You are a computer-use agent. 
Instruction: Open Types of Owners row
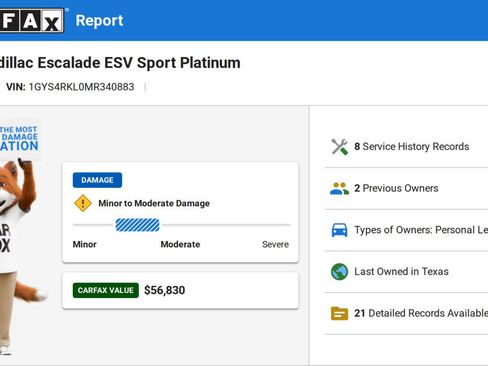pos(406,230)
